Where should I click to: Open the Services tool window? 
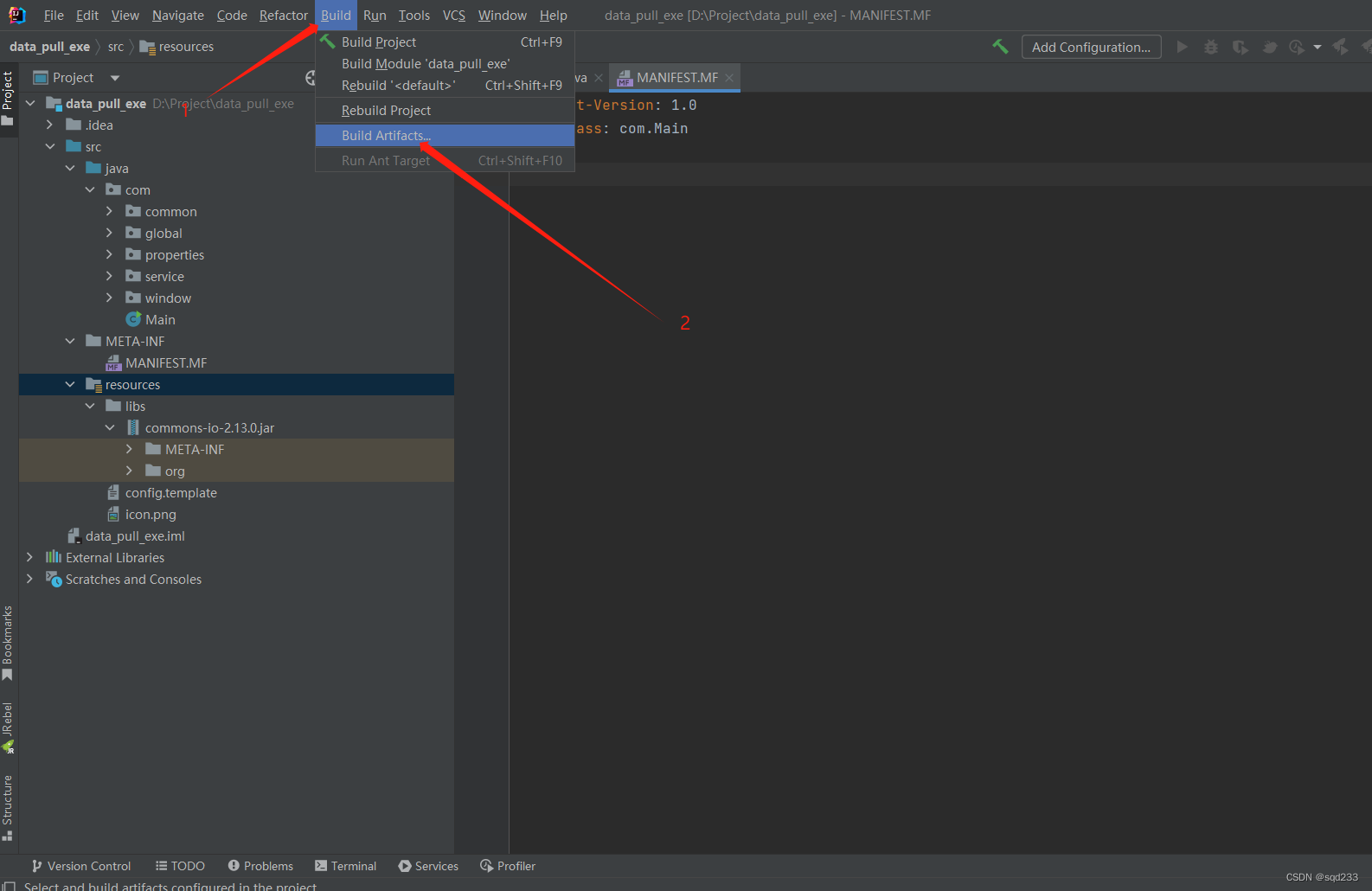428,866
